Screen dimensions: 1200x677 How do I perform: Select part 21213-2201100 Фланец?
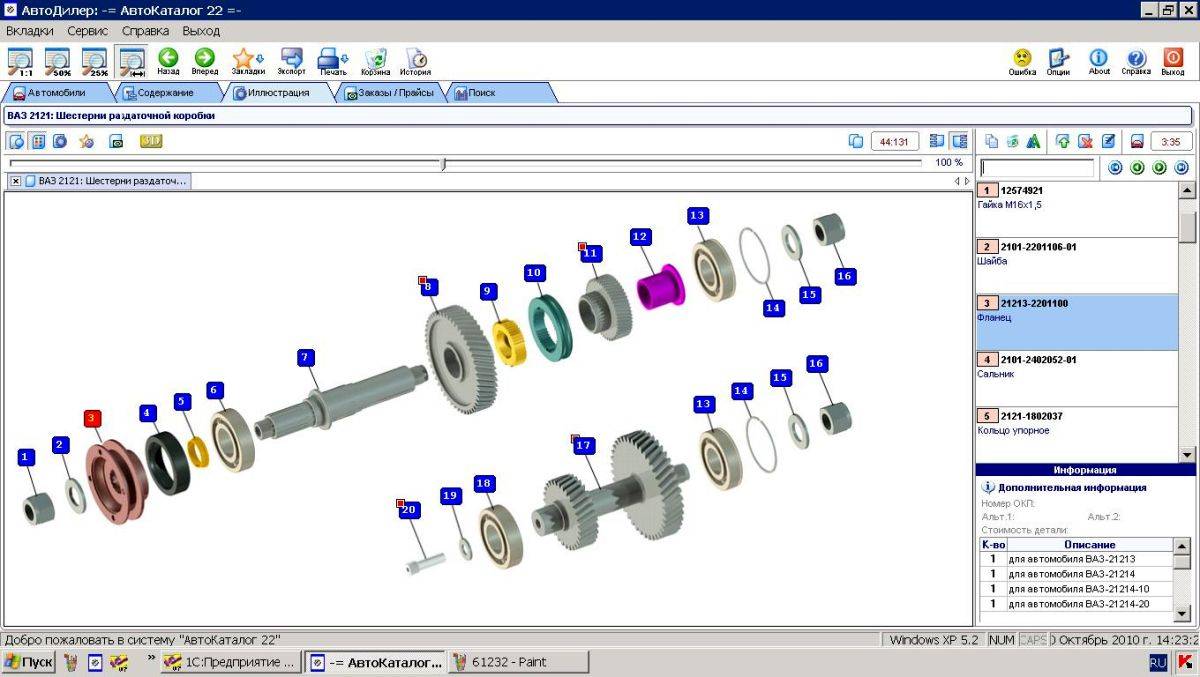1077,322
